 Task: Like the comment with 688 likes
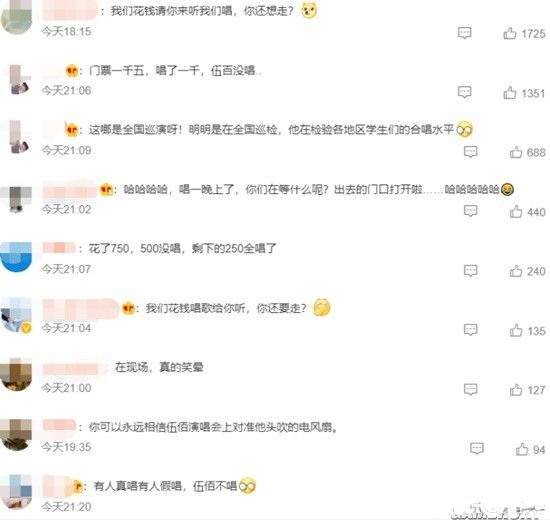point(516,152)
